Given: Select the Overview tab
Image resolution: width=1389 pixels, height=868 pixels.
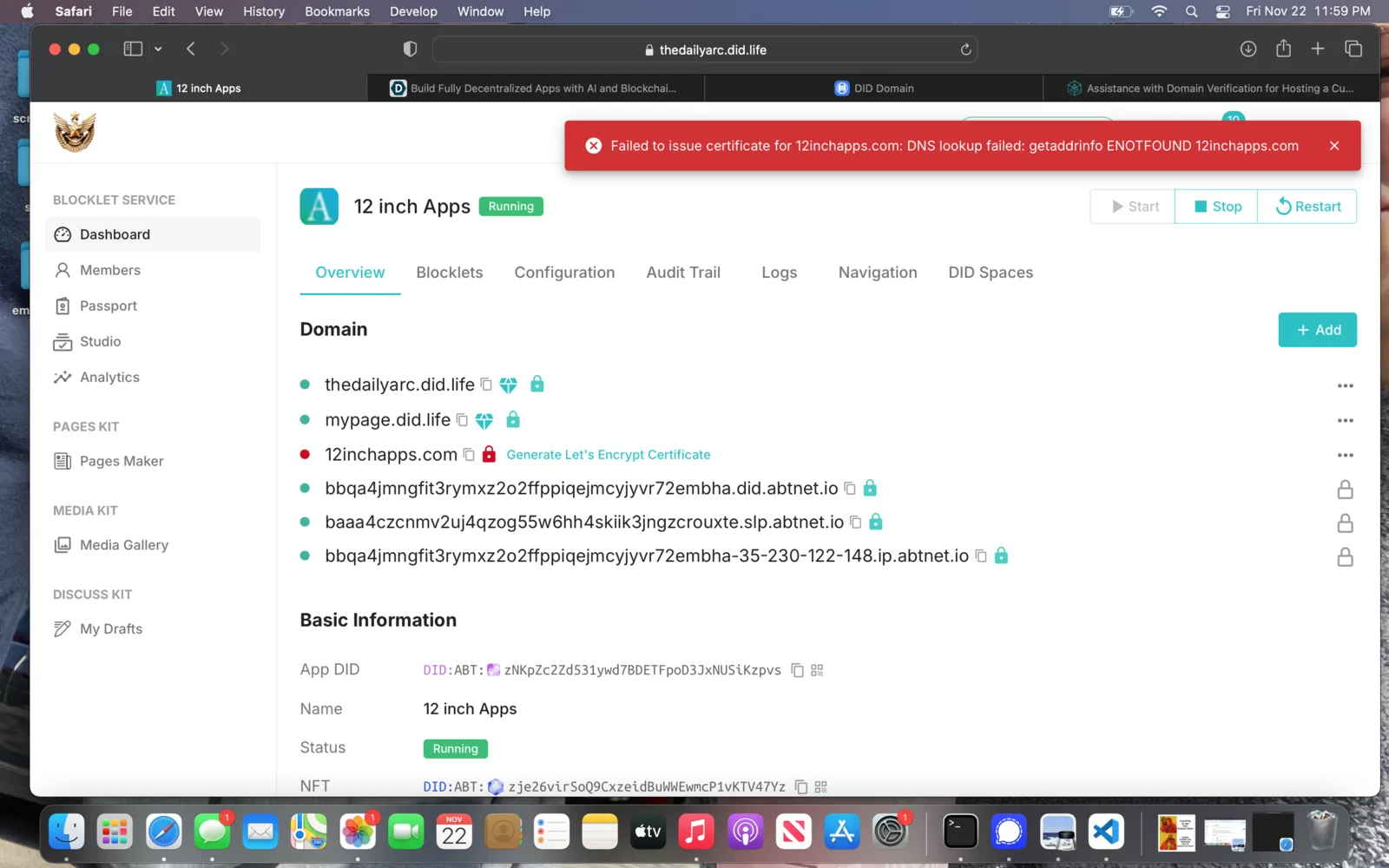Looking at the screenshot, I should (350, 273).
